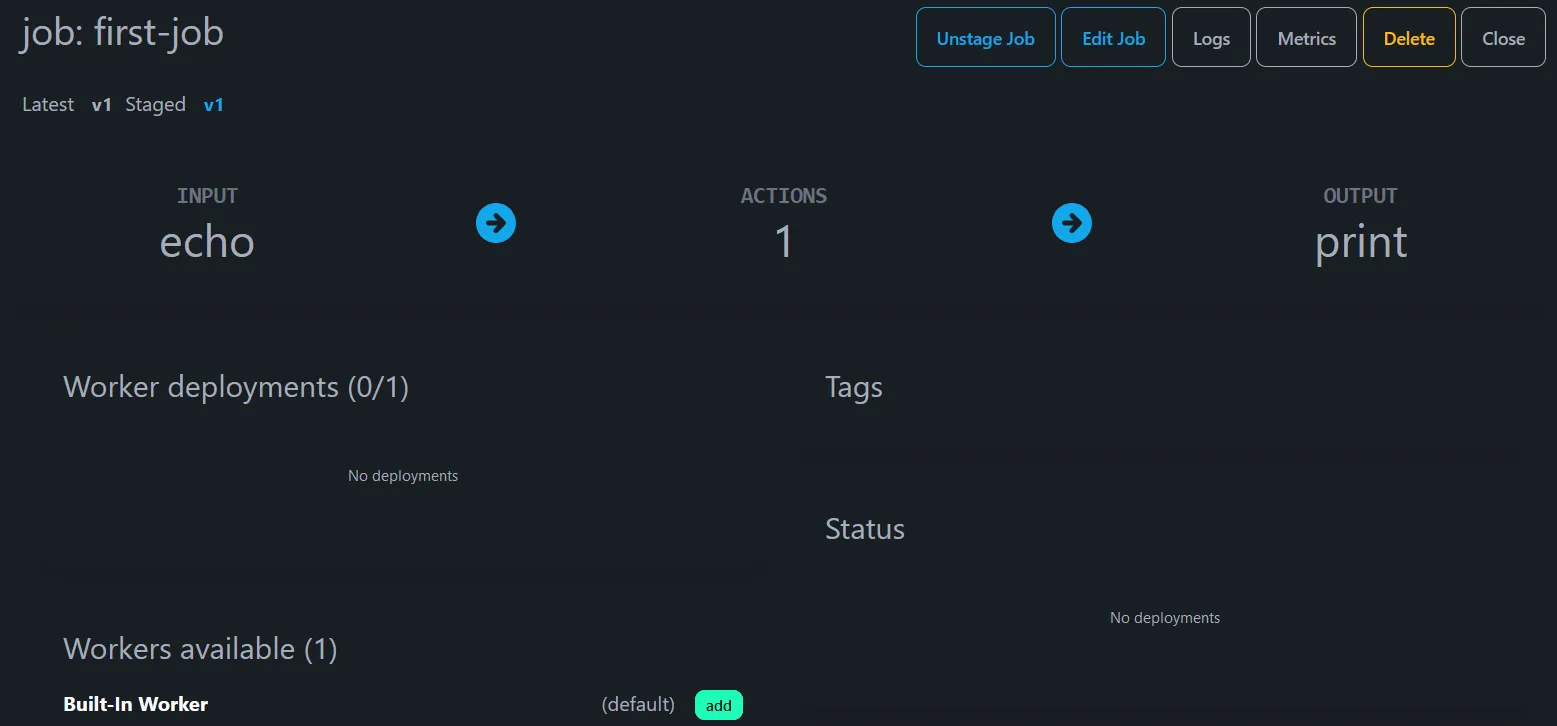The image size is (1557, 726).
Task: Click the blue arrow between ACTIONS and OUTPUT
Action: coord(1071,223)
